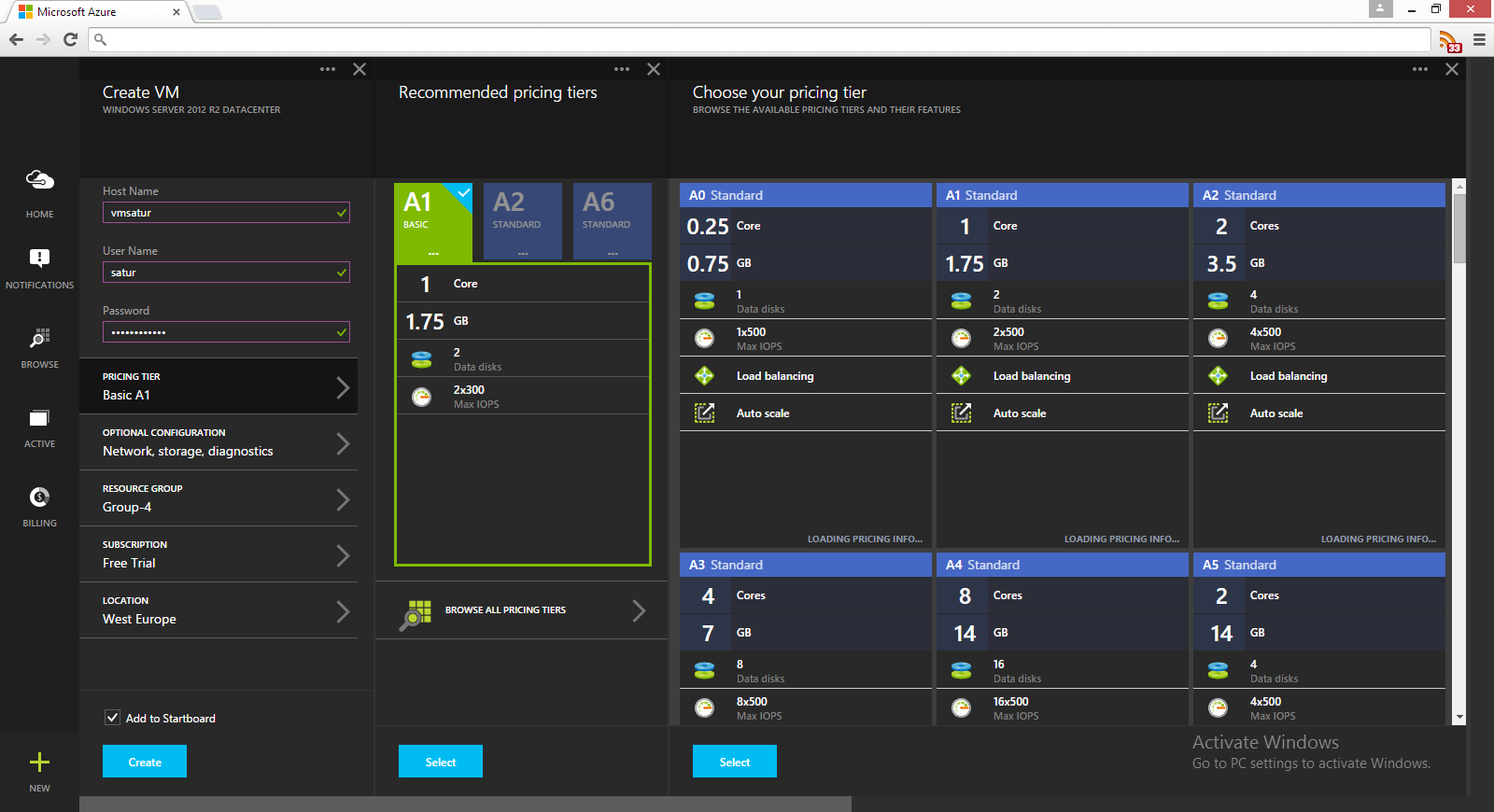
Task: Click 'LOADING PRICING INFO...' in A0 Standard card
Action: click(x=865, y=539)
